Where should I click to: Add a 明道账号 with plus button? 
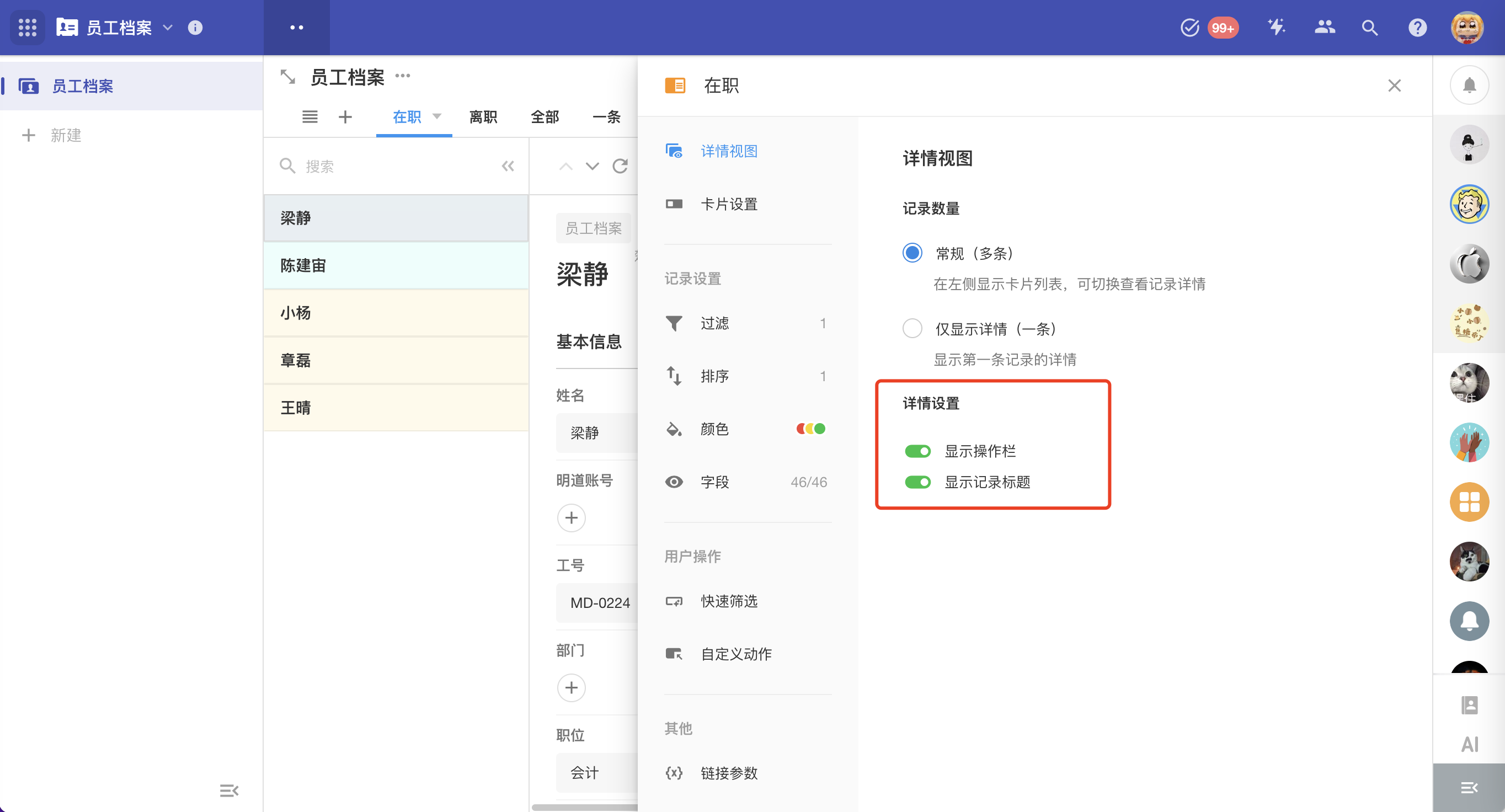pos(572,517)
